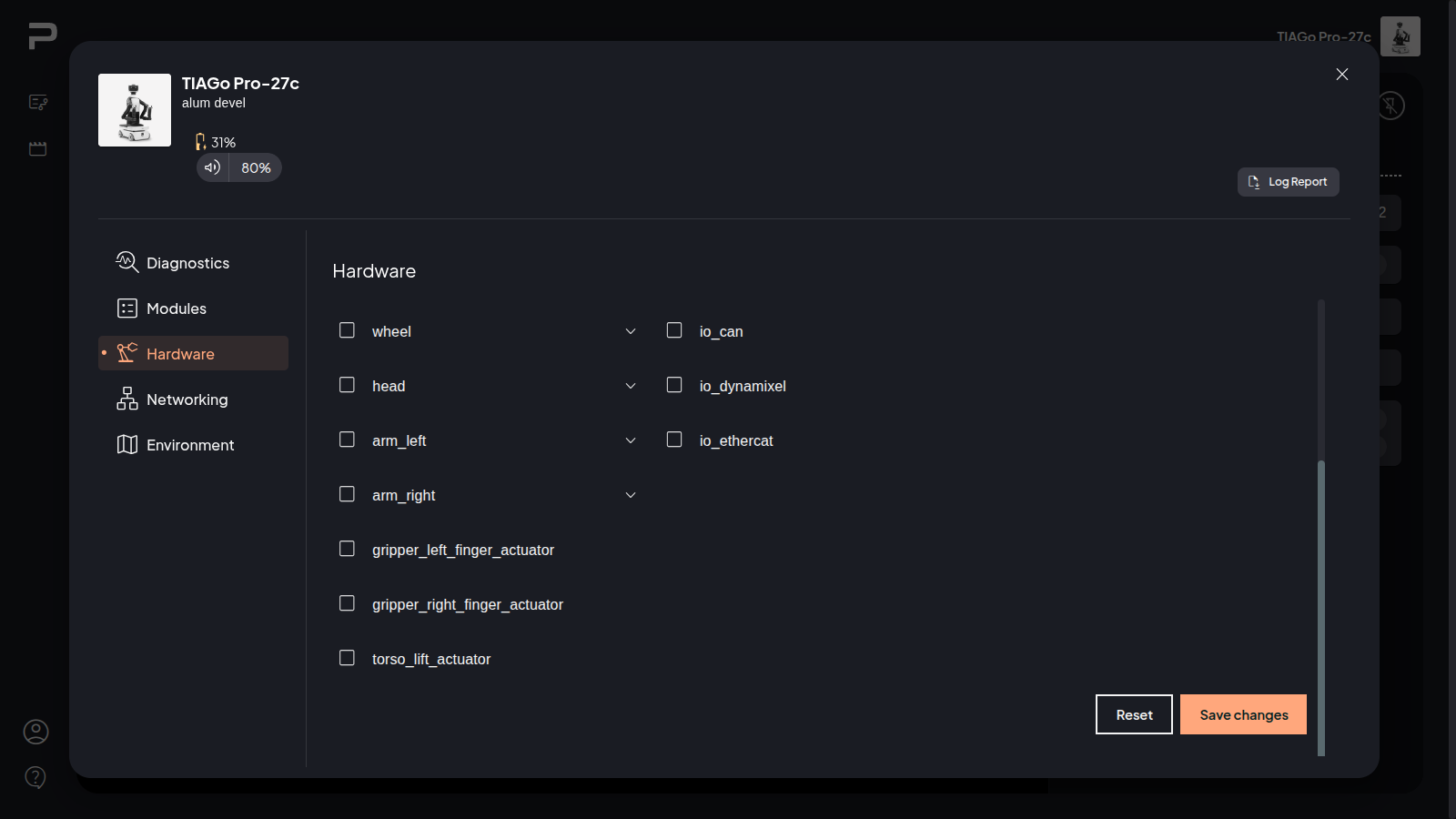Enable gripper_left_finger_actuator checkbox
This screenshot has height=819, width=1456.
(347, 549)
